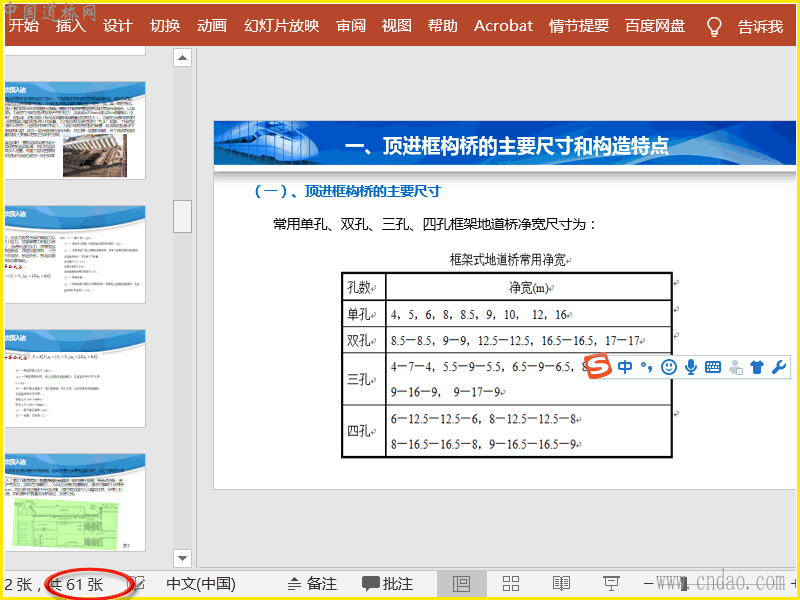Click the slide title 一、顶进框构桥的主要尺寸和构造特点
Screen dimensions: 800x600
click(507, 146)
